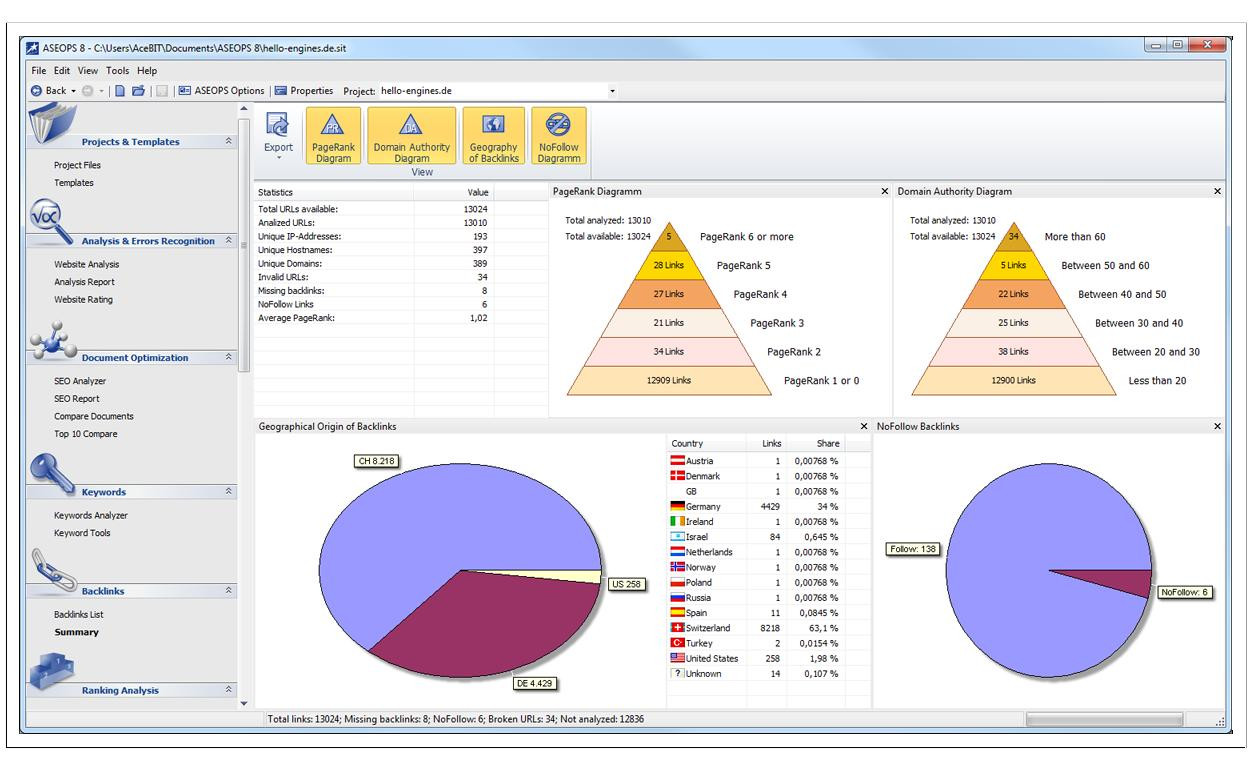Click the Open folder toolbar icon
This screenshot has width=1250, height=770.
pos(138,91)
